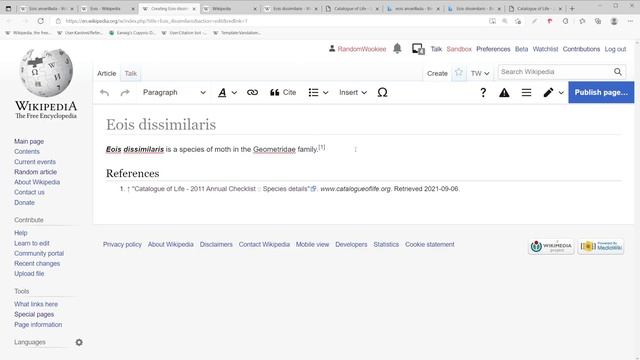Click the magnifier search icon
This screenshot has width=640, height=360.
(x=618, y=72)
